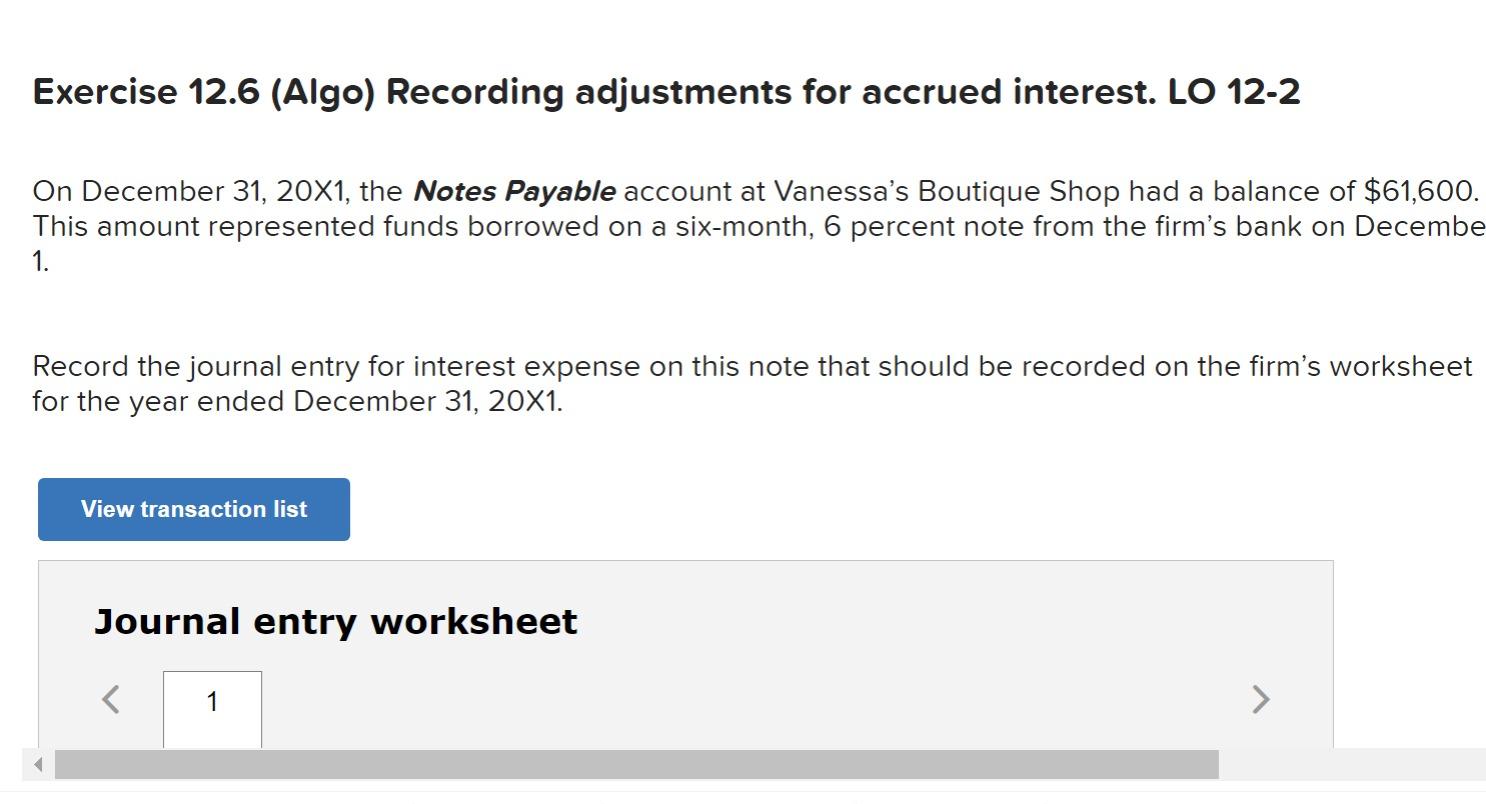The width and height of the screenshot is (1486, 804).
Task: Go to previous journal entry with left chevron
Action: pyautogui.click(x=111, y=699)
